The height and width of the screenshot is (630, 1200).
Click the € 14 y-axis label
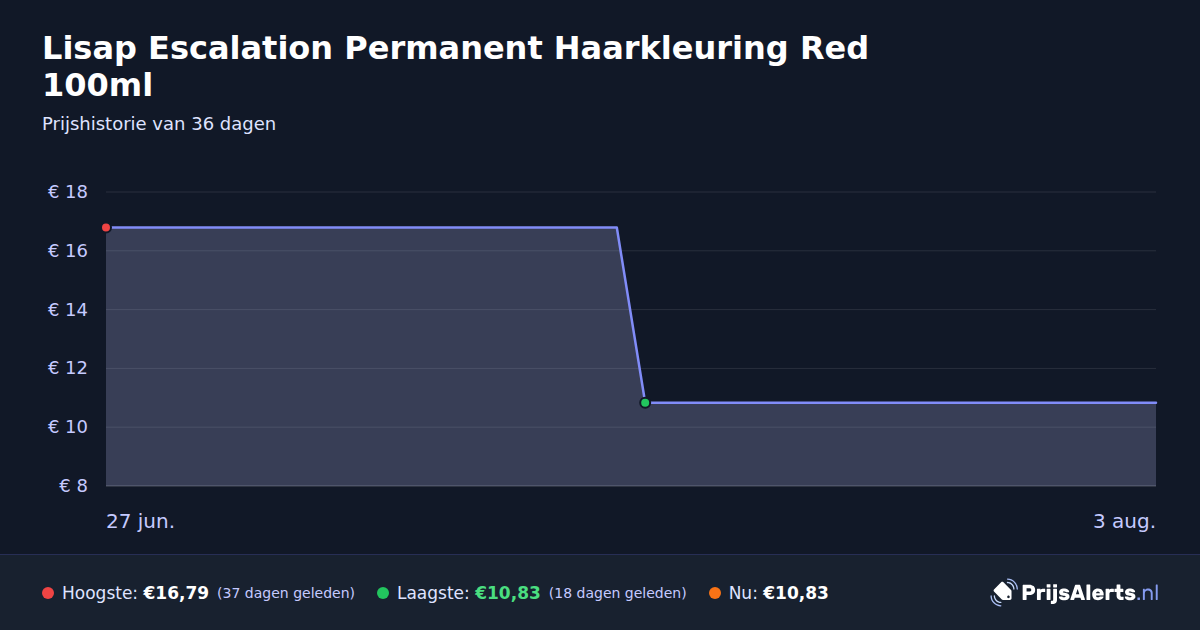coord(68,310)
